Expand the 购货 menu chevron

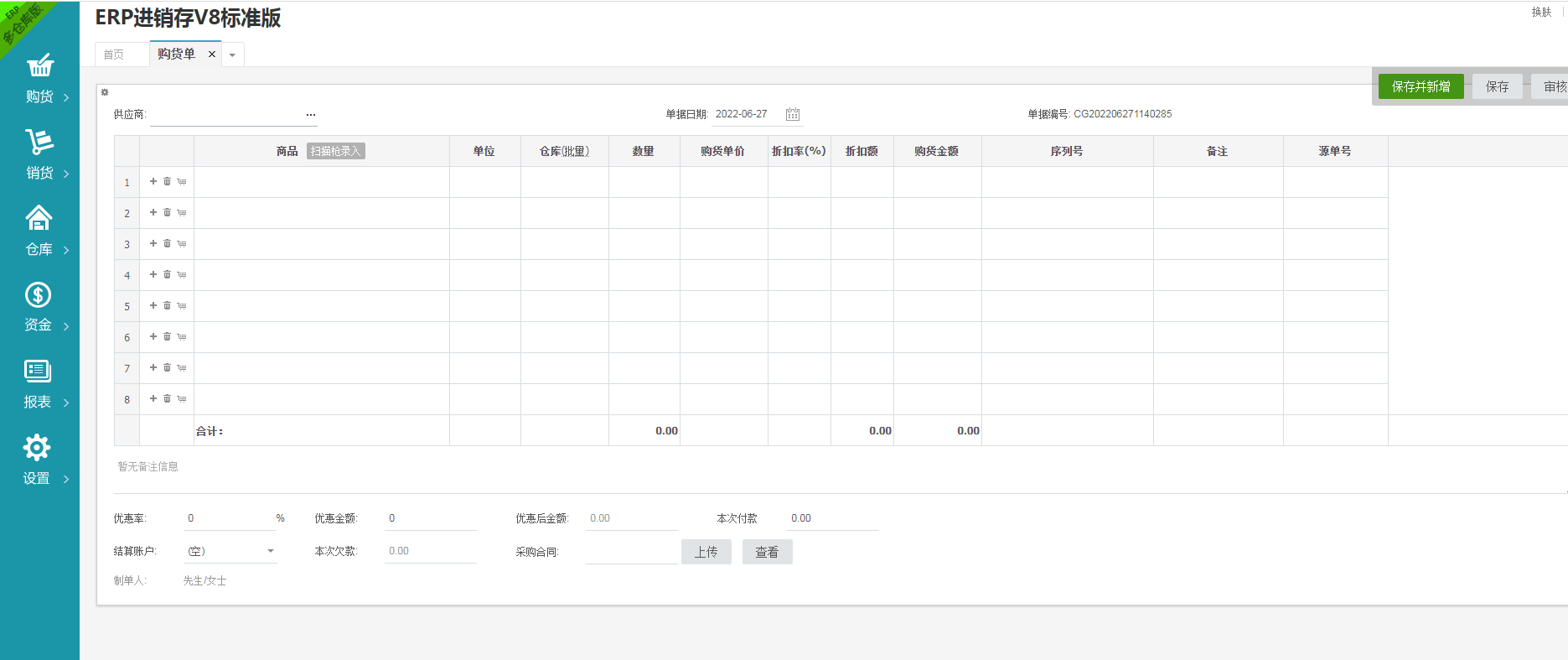coord(66,97)
